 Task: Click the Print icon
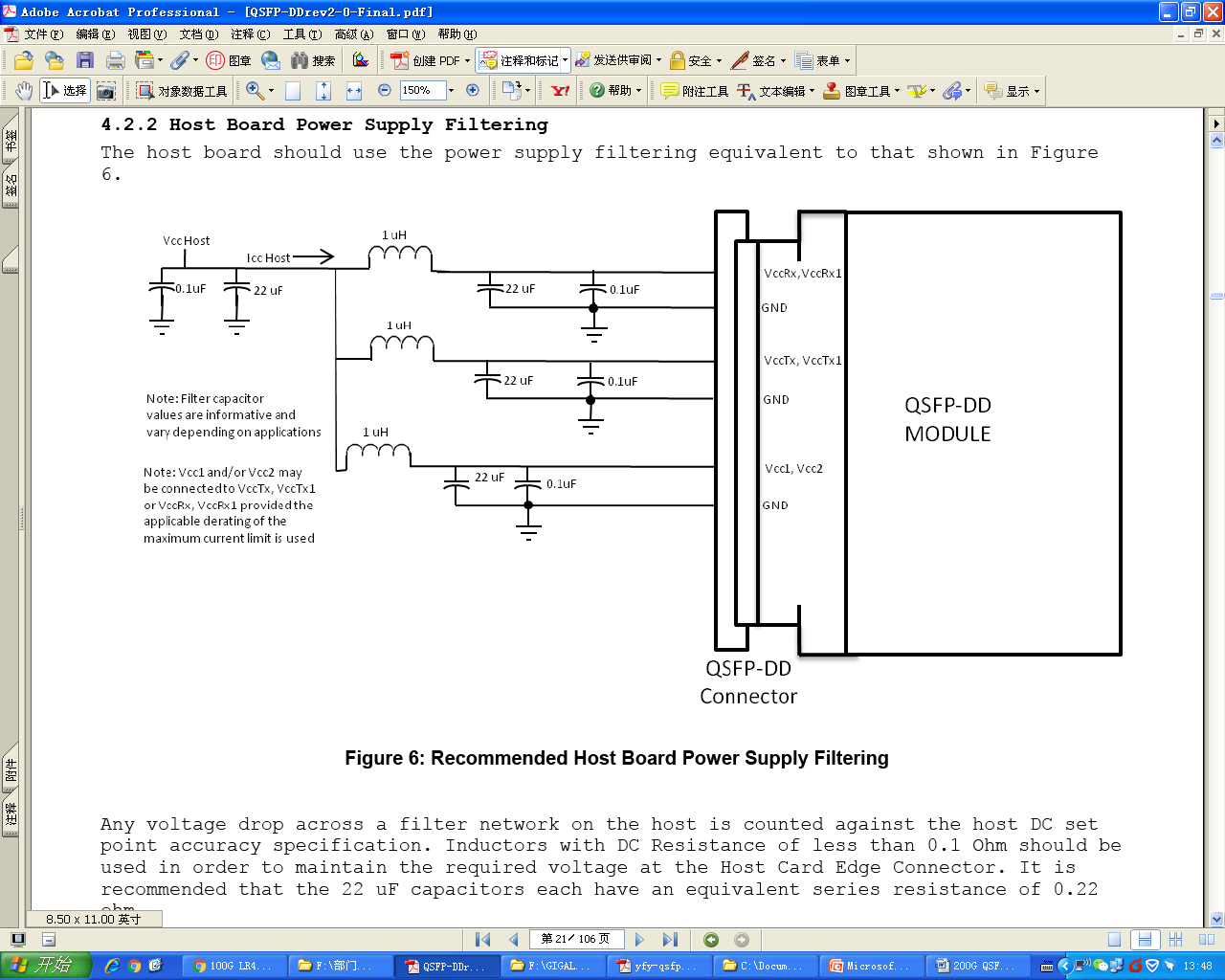click(x=116, y=60)
